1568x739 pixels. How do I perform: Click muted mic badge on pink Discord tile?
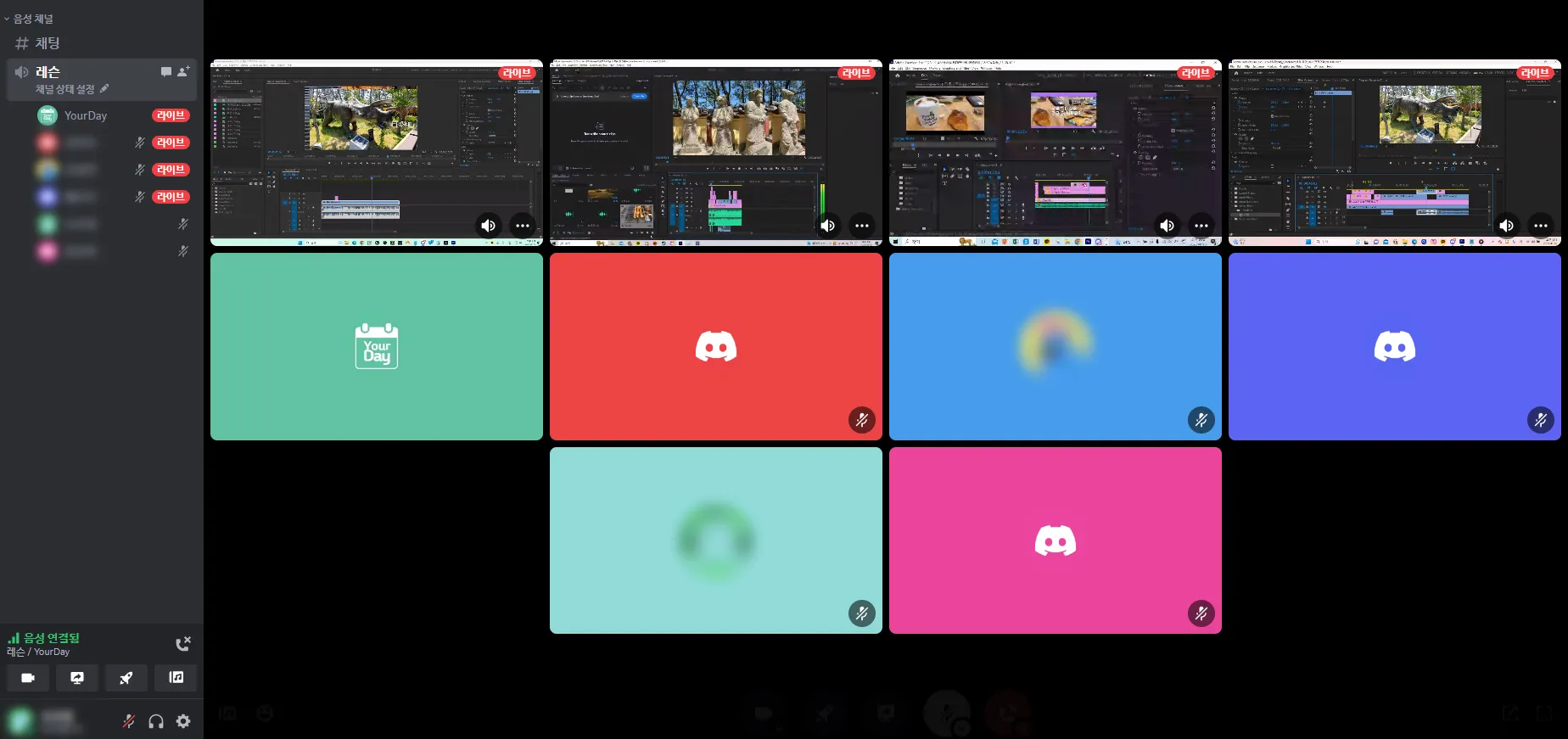pyautogui.click(x=1201, y=613)
